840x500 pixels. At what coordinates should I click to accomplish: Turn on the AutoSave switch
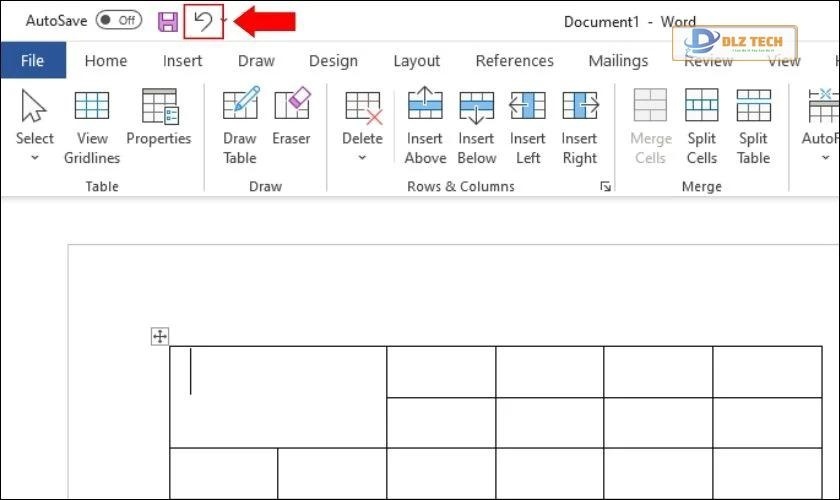119,21
